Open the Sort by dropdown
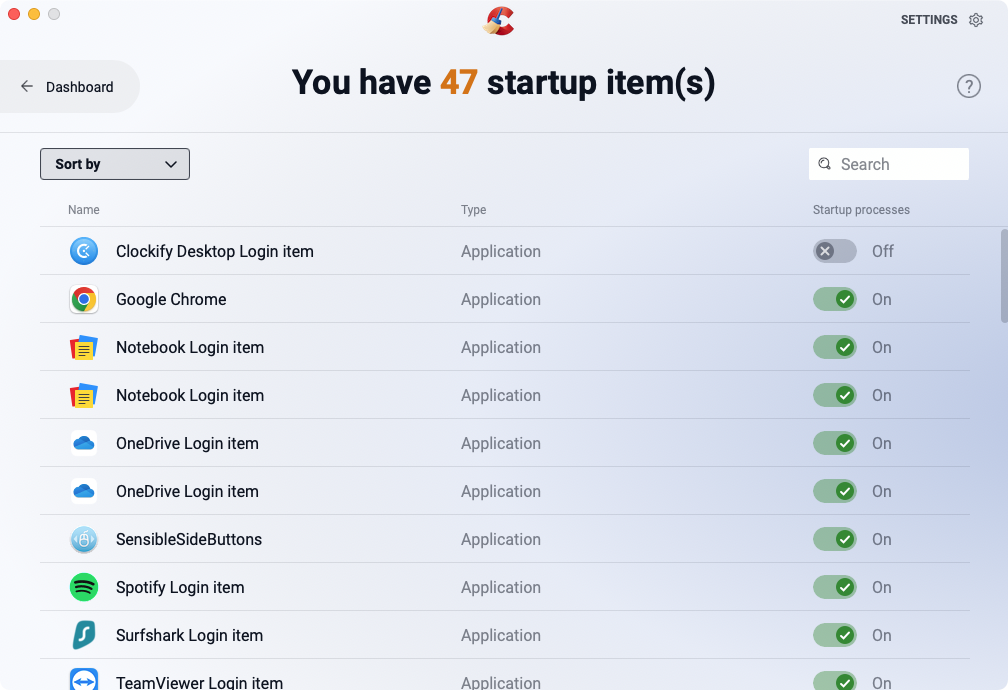This screenshot has width=1008, height=690. click(115, 164)
